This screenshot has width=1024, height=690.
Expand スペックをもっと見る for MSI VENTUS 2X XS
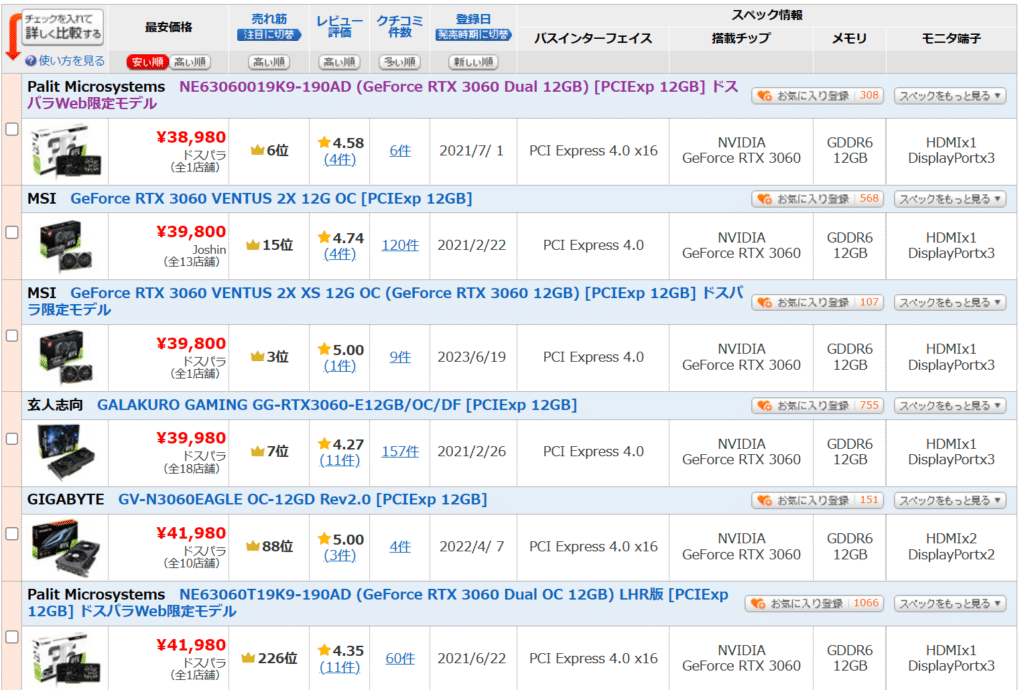tap(950, 303)
